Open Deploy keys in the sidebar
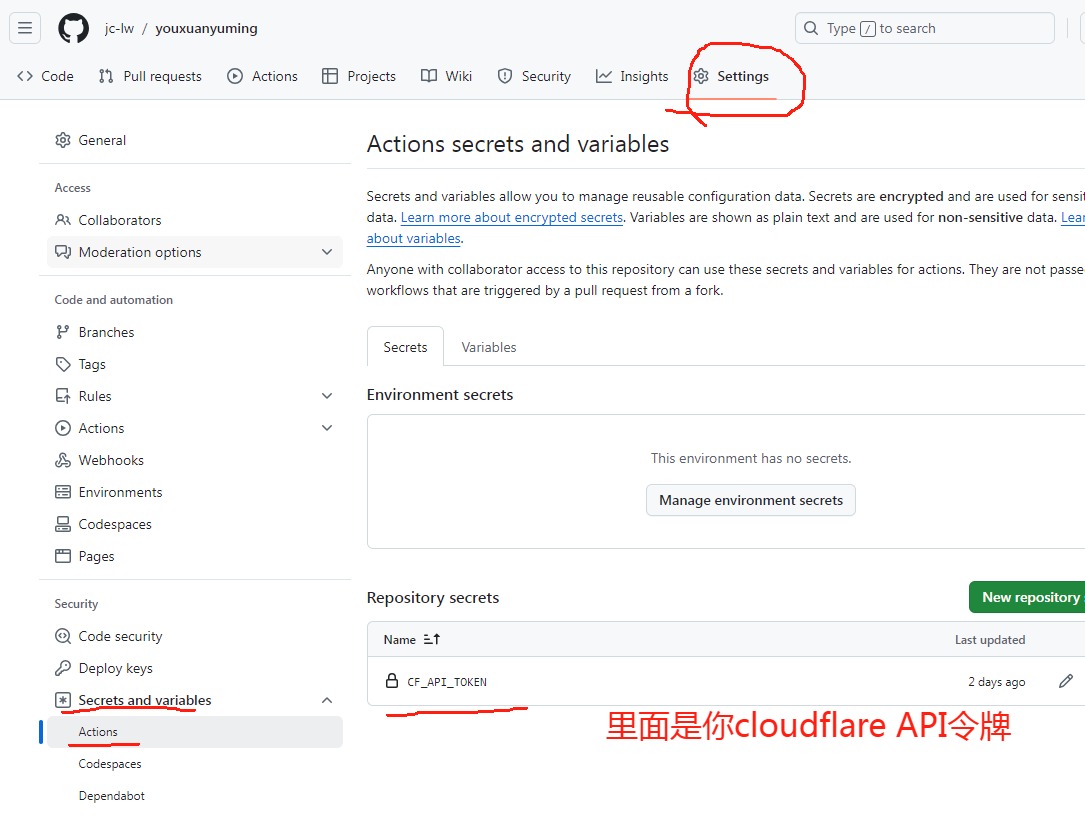The width and height of the screenshot is (1085, 818). (x=115, y=668)
